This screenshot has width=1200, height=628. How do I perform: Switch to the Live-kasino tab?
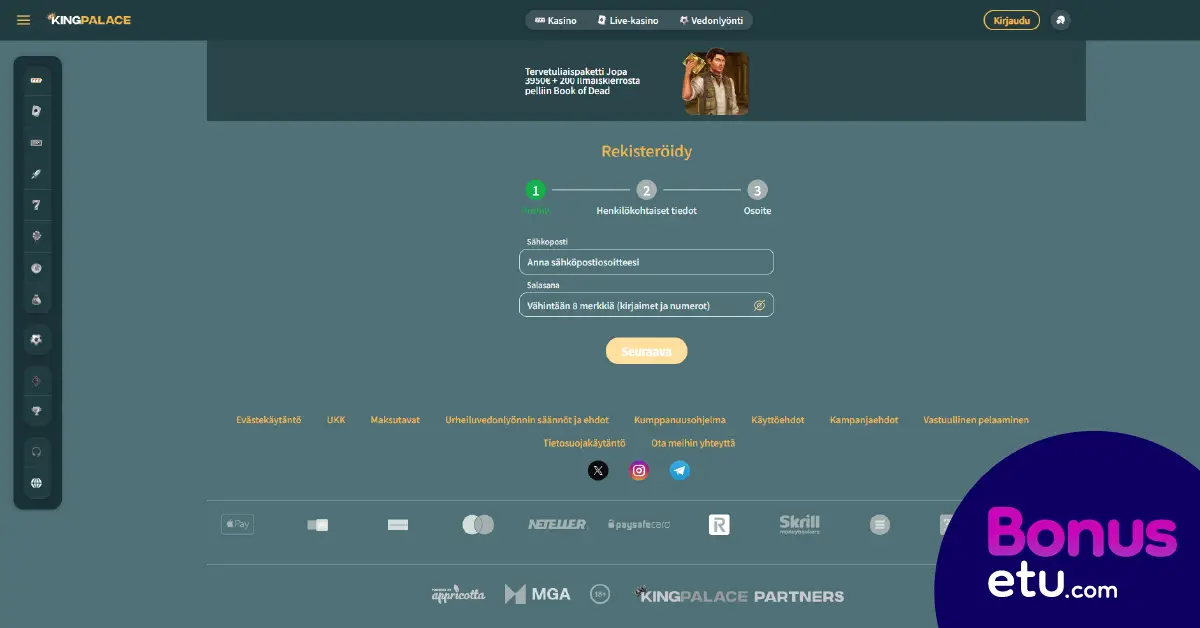click(628, 20)
